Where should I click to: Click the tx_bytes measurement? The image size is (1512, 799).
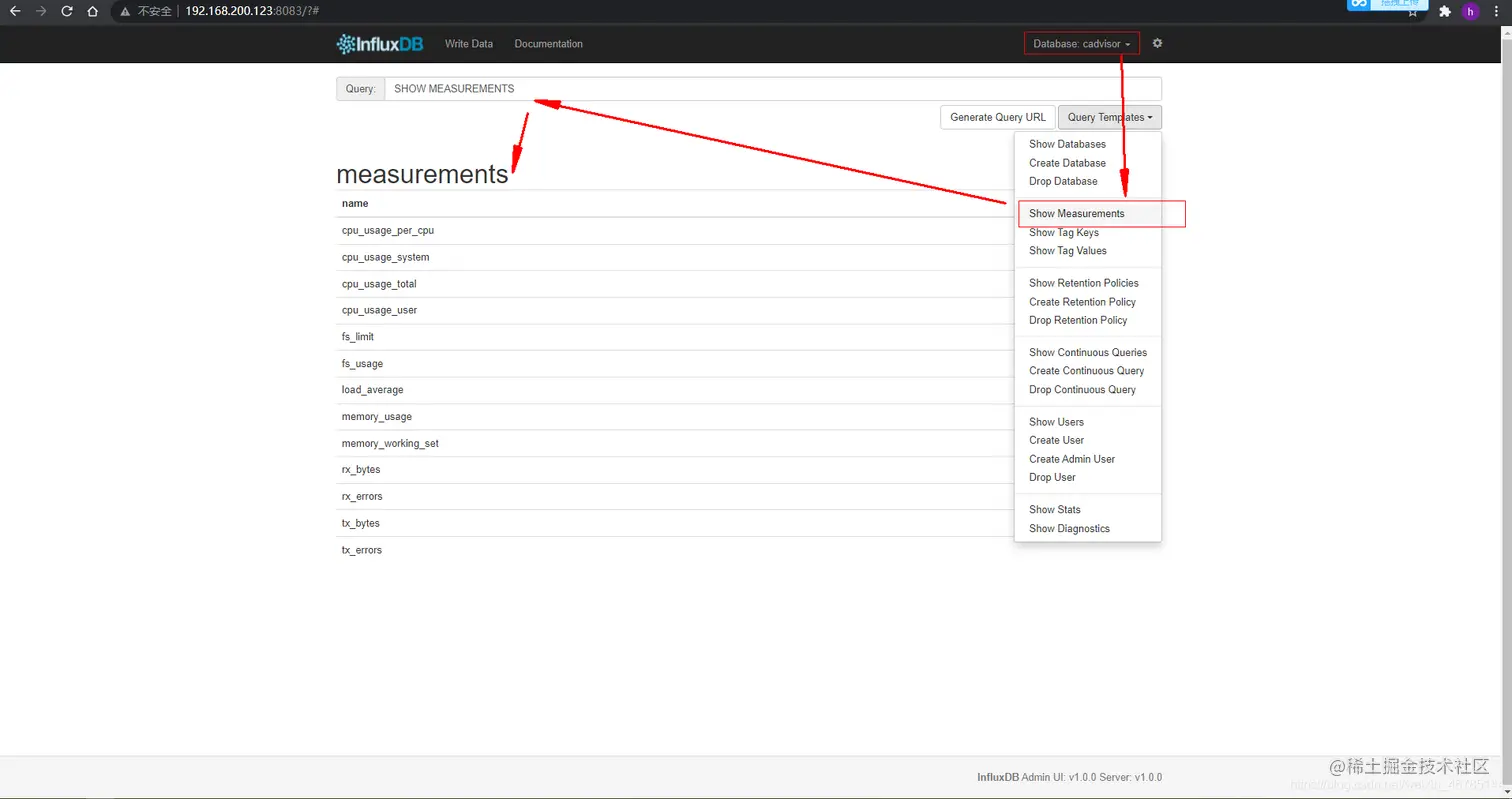361,523
